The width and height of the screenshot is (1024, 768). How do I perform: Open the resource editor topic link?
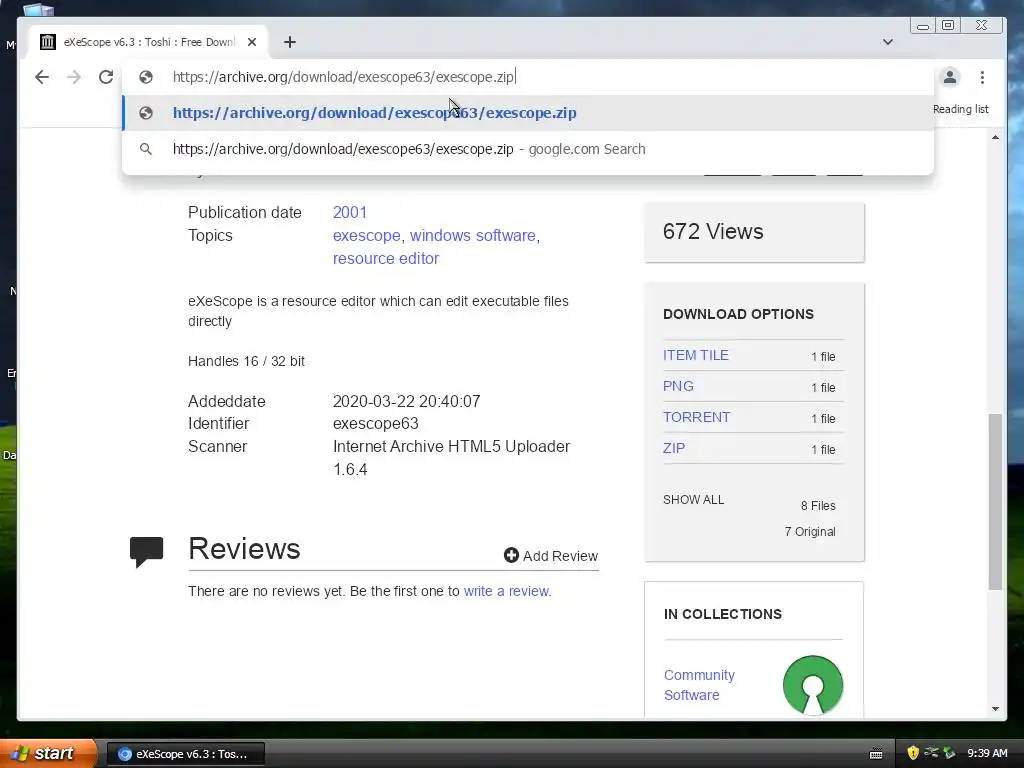click(x=386, y=258)
